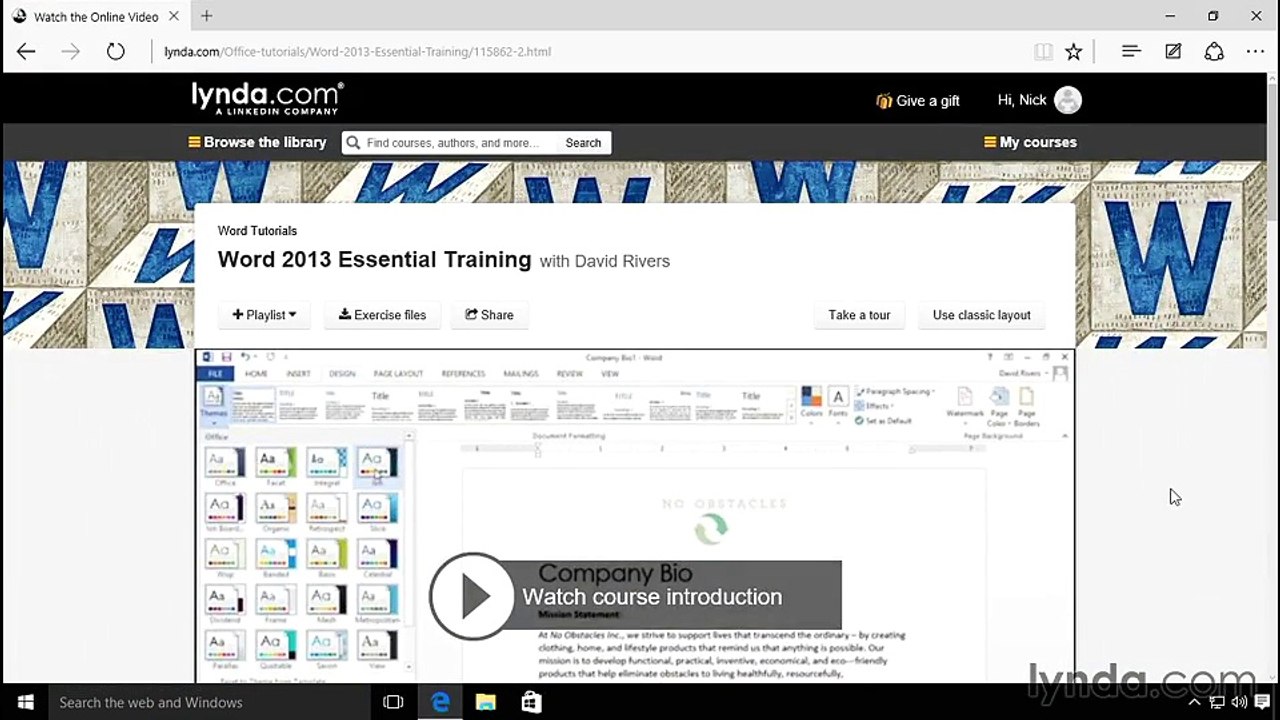Open File Explorer from the taskbar

coord(486,702)
